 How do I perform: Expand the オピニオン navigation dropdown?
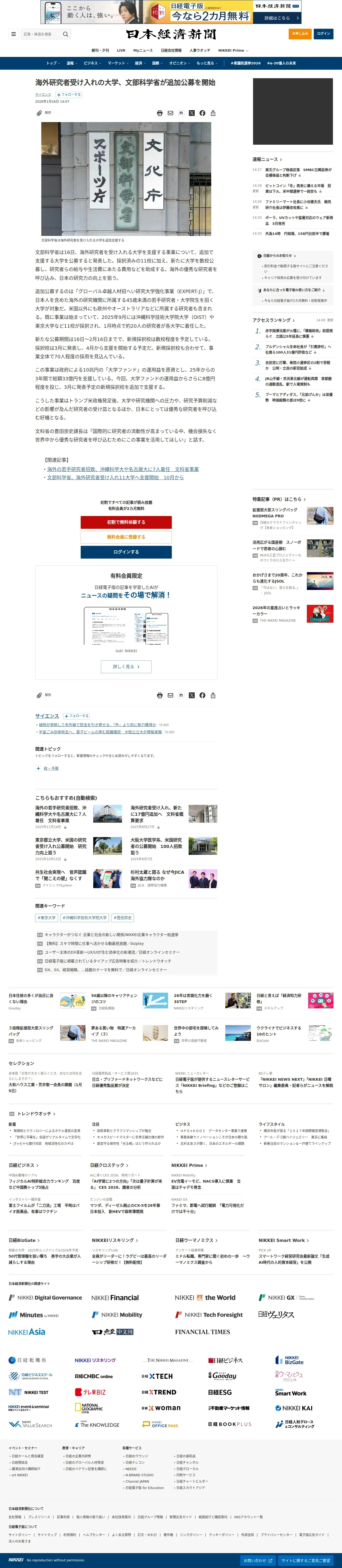[x=180, y=63]
